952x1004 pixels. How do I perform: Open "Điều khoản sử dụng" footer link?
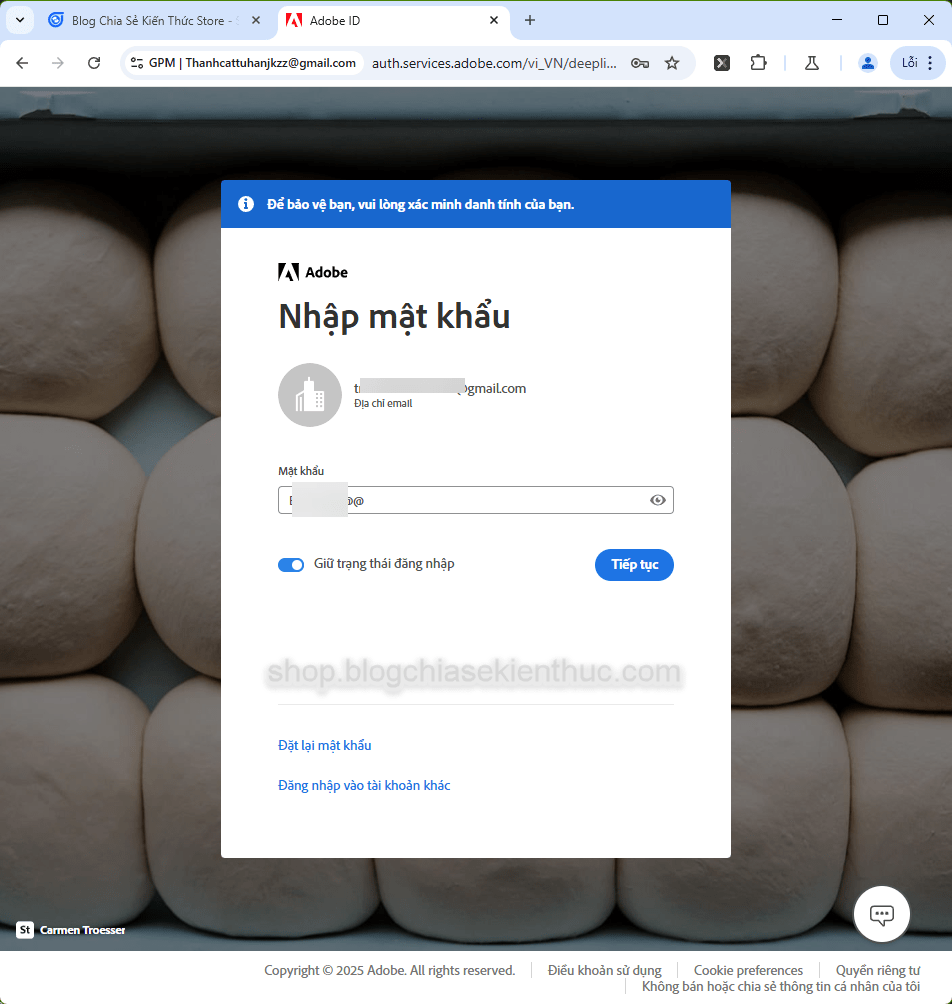pyautogui.click(x=604, y=970)
